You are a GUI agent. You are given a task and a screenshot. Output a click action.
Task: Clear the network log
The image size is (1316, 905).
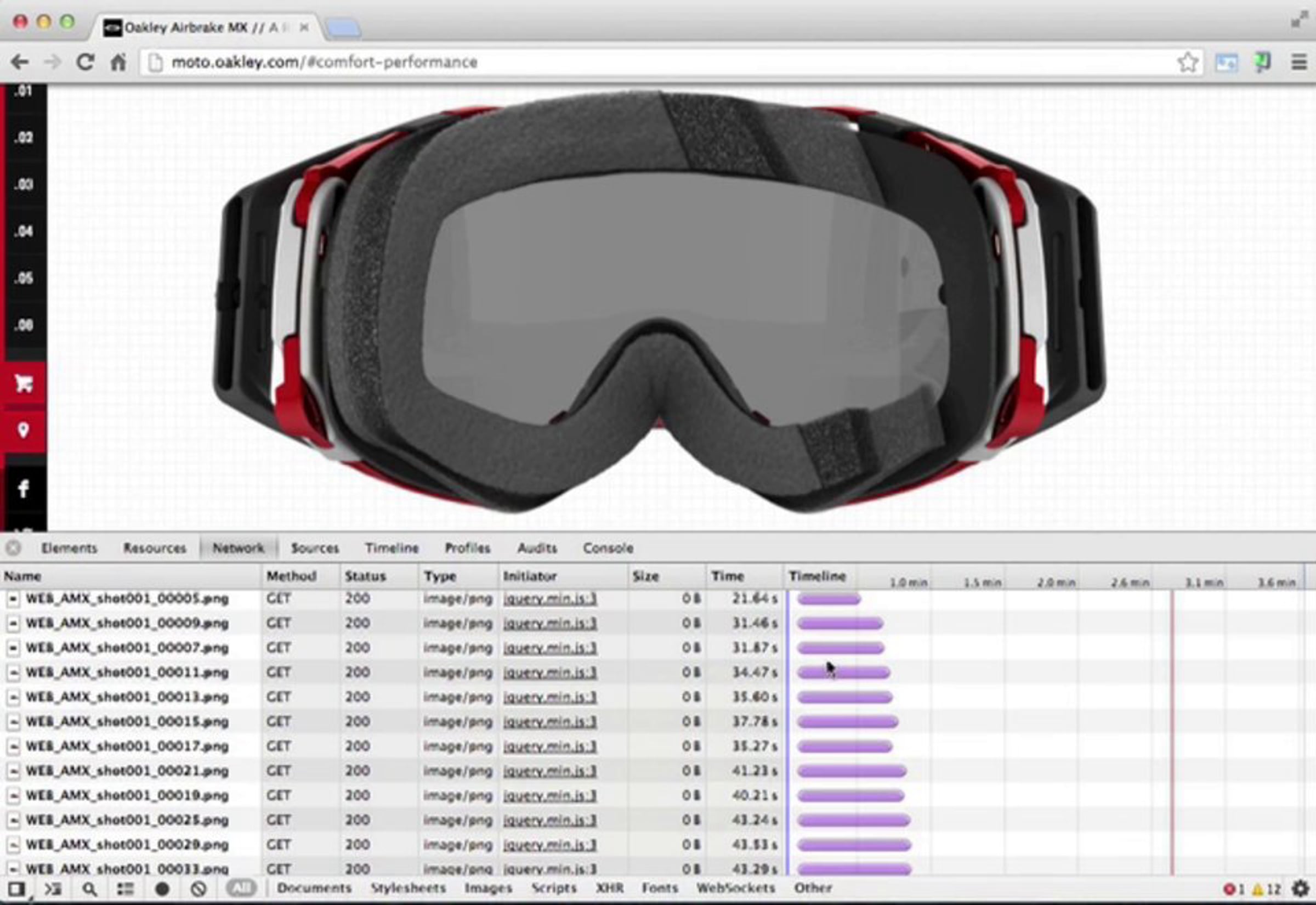pos(198,889)
